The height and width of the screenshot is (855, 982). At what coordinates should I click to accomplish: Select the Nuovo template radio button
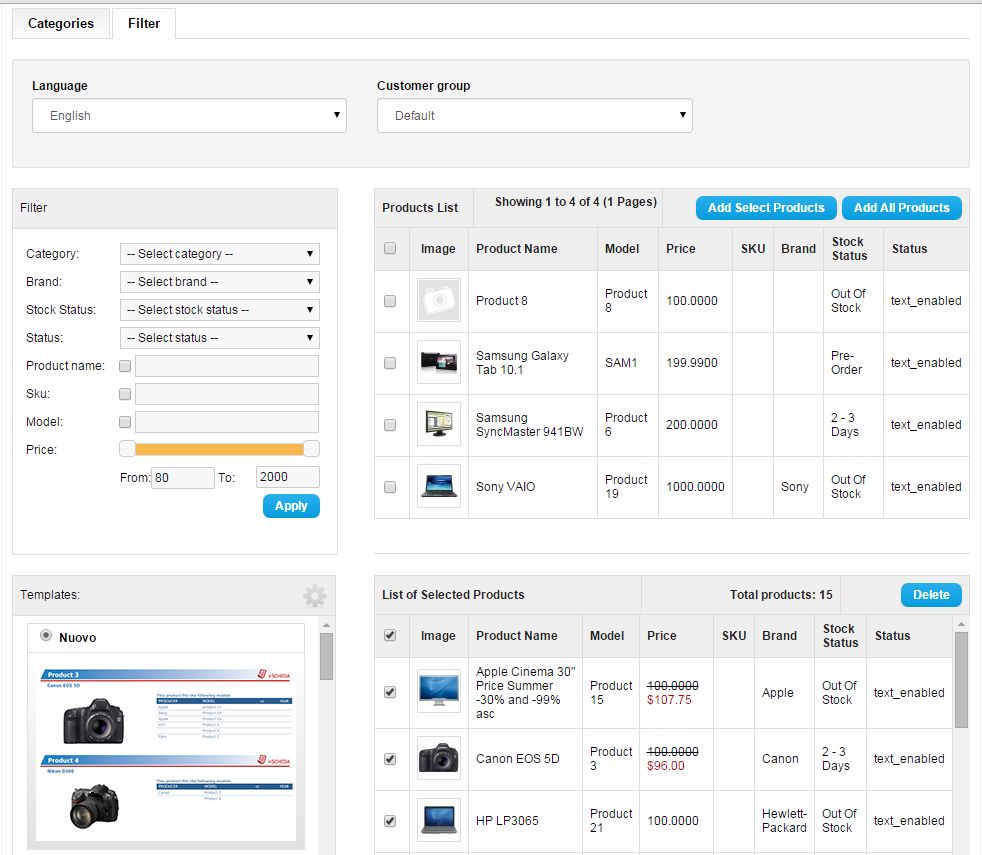click(46, 636)
